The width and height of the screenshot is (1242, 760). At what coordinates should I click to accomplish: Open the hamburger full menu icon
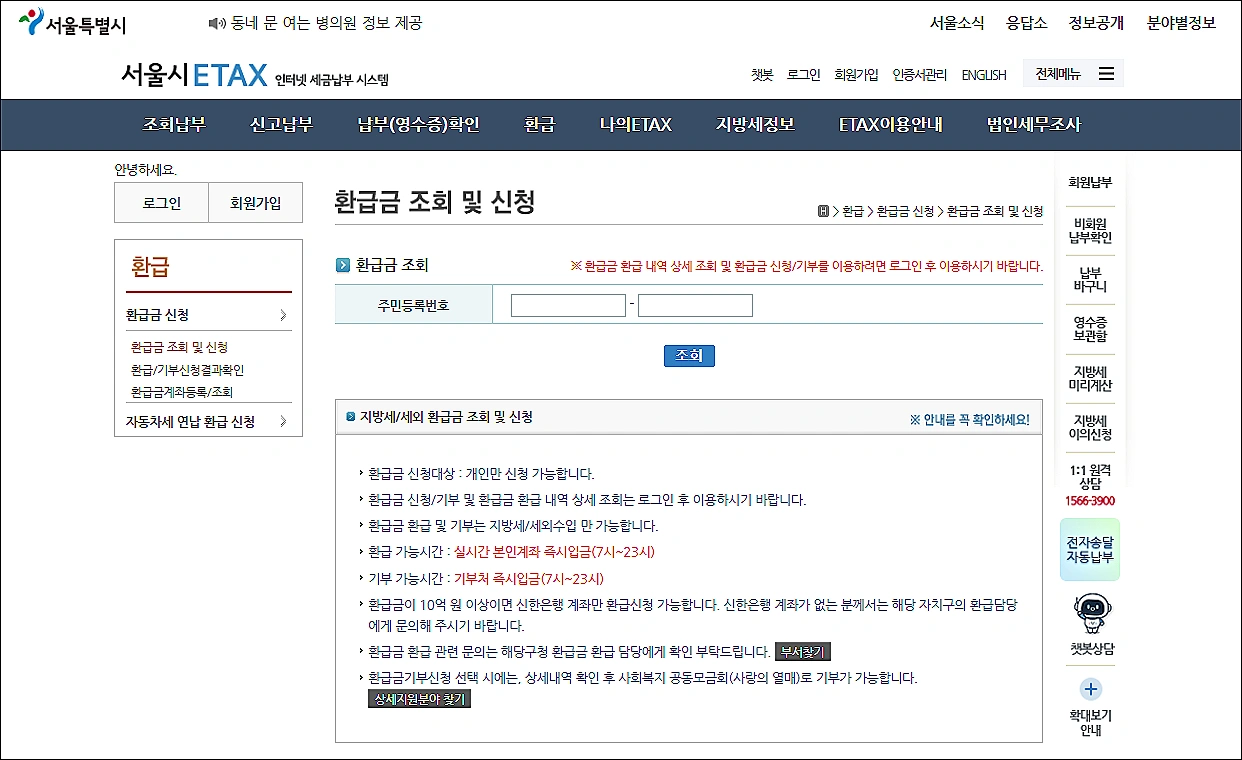(x=1105, y=74)
